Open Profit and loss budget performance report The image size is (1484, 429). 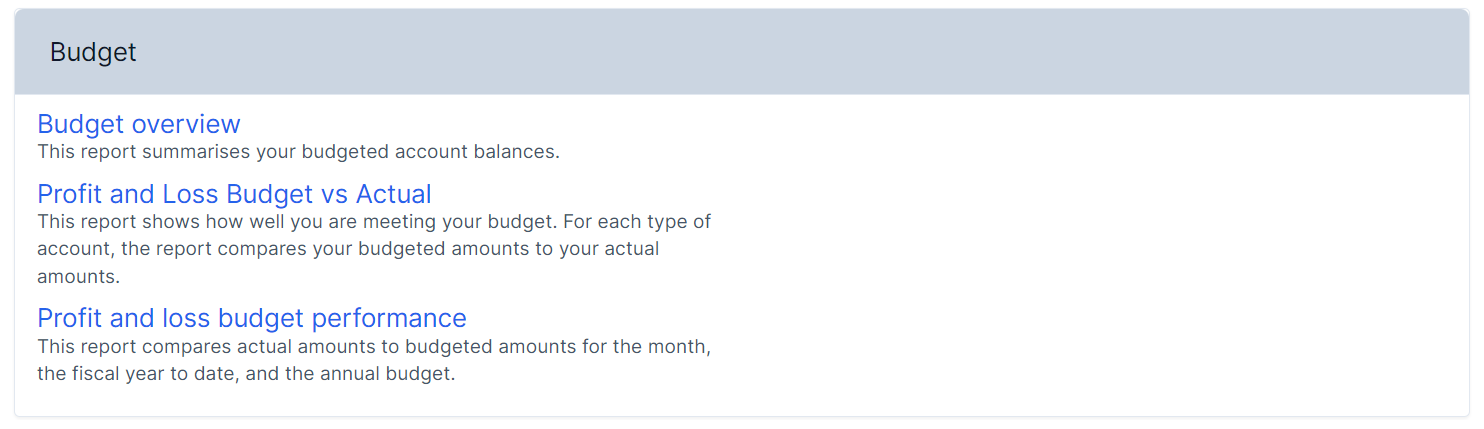pyautogui.click(x=251, y=318)
